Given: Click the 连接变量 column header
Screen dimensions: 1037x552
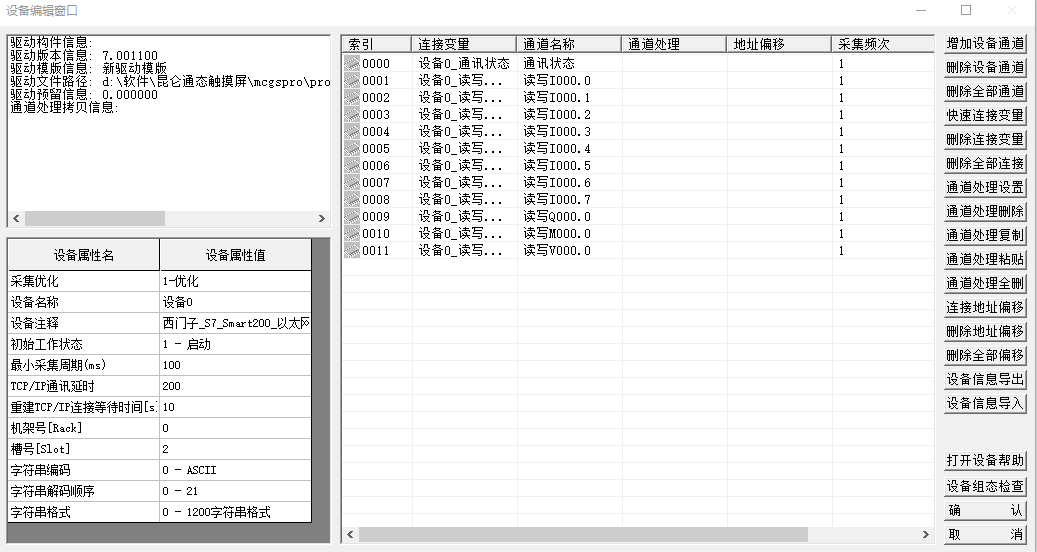Looking at the screenshot, I should coord(464,44).
